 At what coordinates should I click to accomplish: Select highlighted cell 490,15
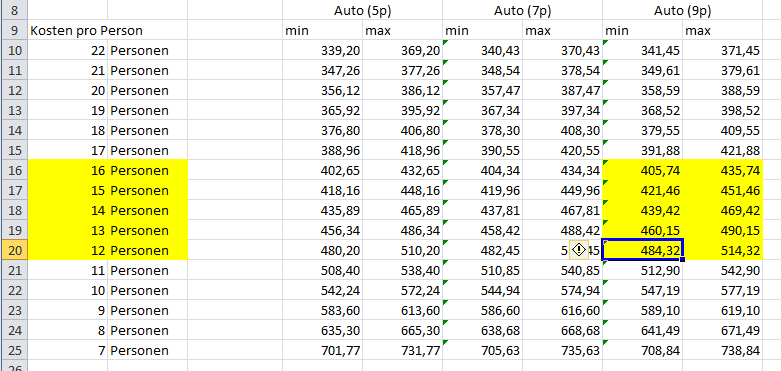point(722,230)
